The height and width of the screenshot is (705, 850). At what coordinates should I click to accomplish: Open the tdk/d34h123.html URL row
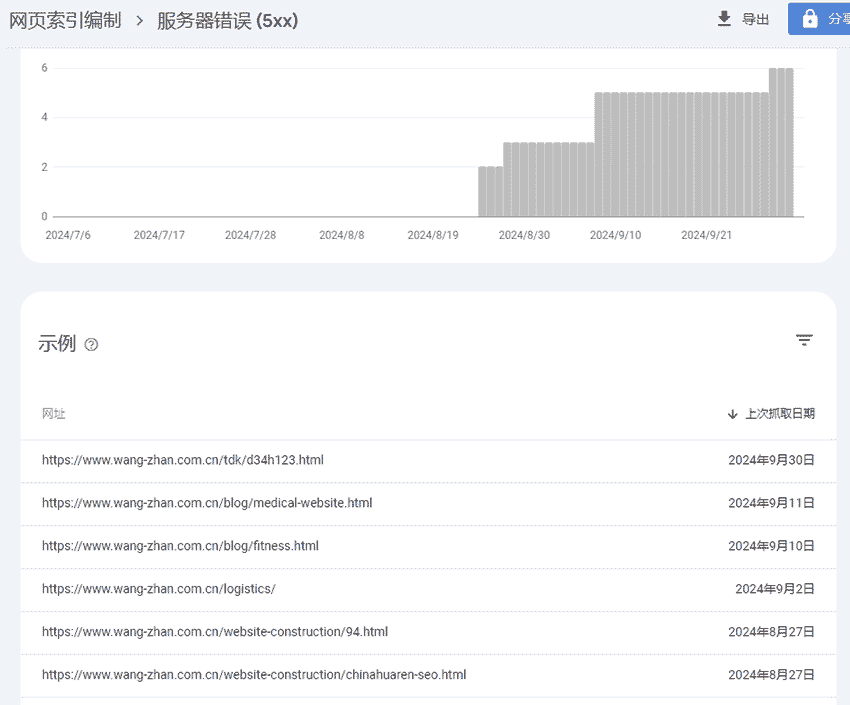183,460
